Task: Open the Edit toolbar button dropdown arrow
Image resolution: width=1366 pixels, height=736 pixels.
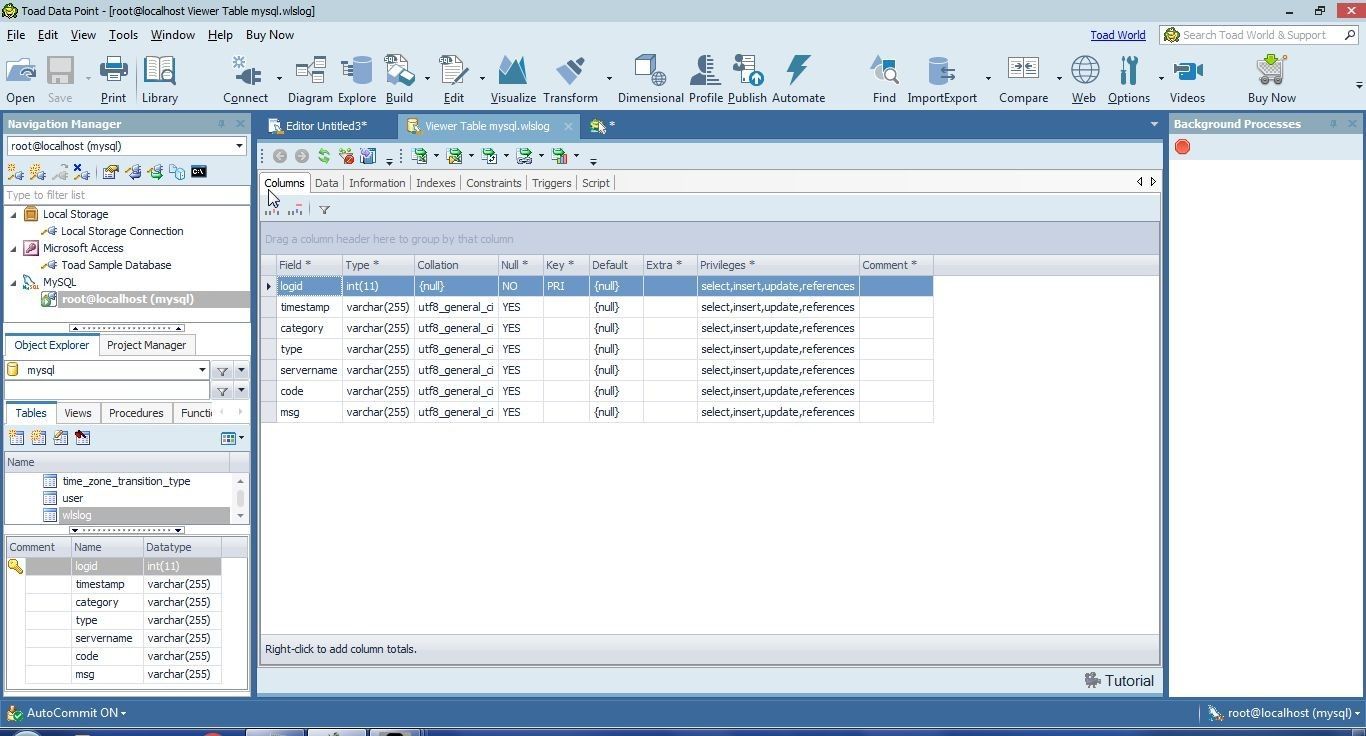Action: pyautogui.click(x=482, y=78)
